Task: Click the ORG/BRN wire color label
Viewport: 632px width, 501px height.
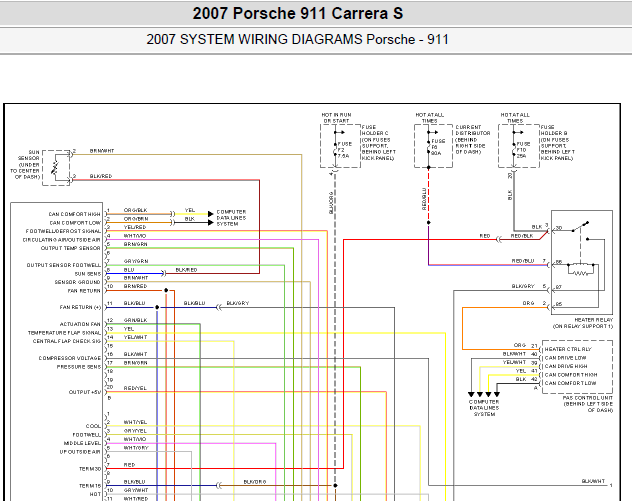Action: point(136,218)
